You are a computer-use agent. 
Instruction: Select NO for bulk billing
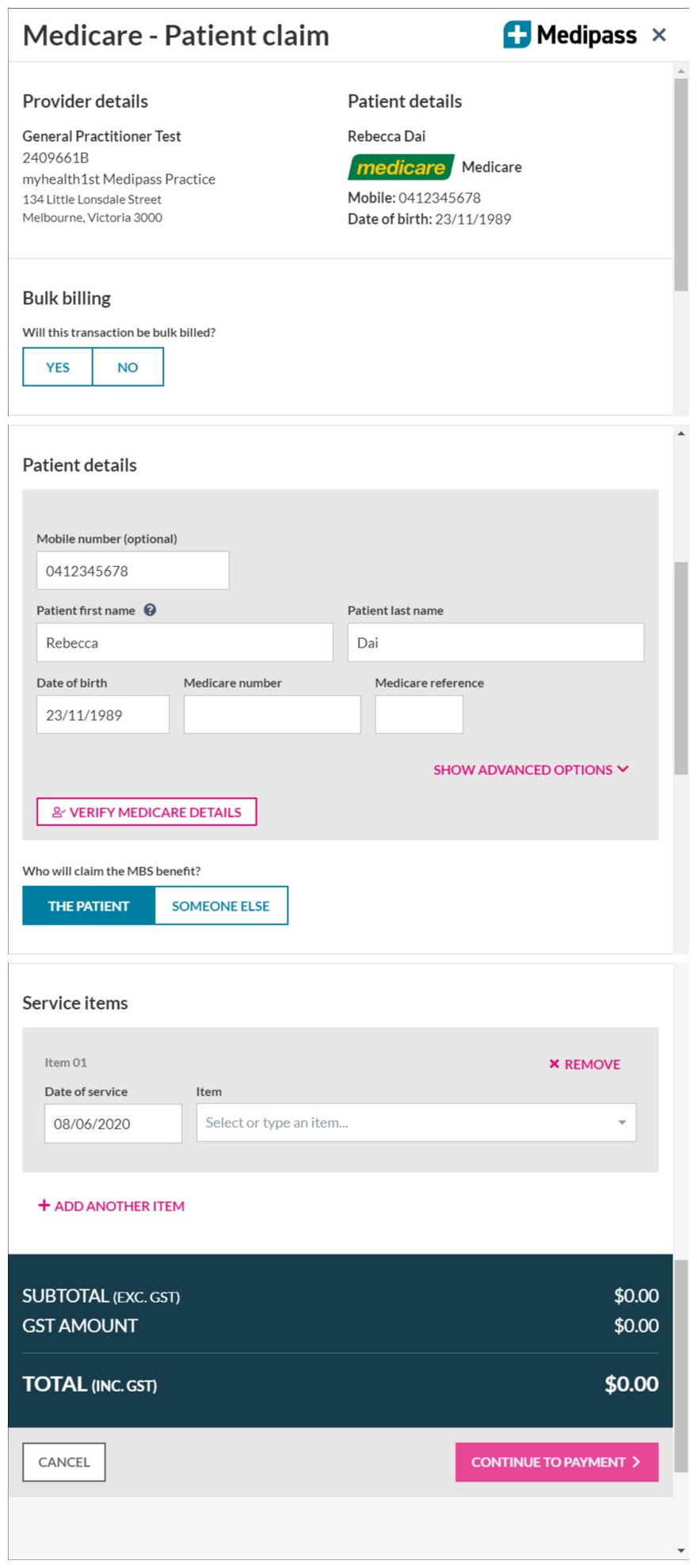pos(128,367)
